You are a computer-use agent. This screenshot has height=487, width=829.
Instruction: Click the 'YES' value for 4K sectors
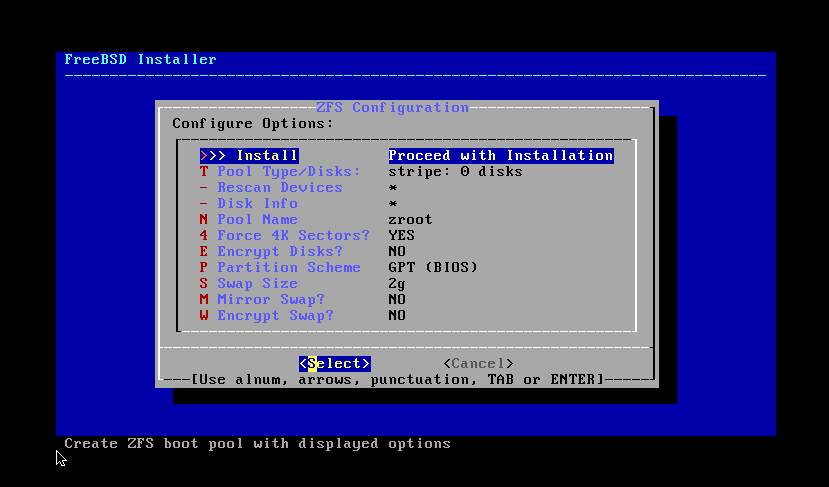point(401,235)
